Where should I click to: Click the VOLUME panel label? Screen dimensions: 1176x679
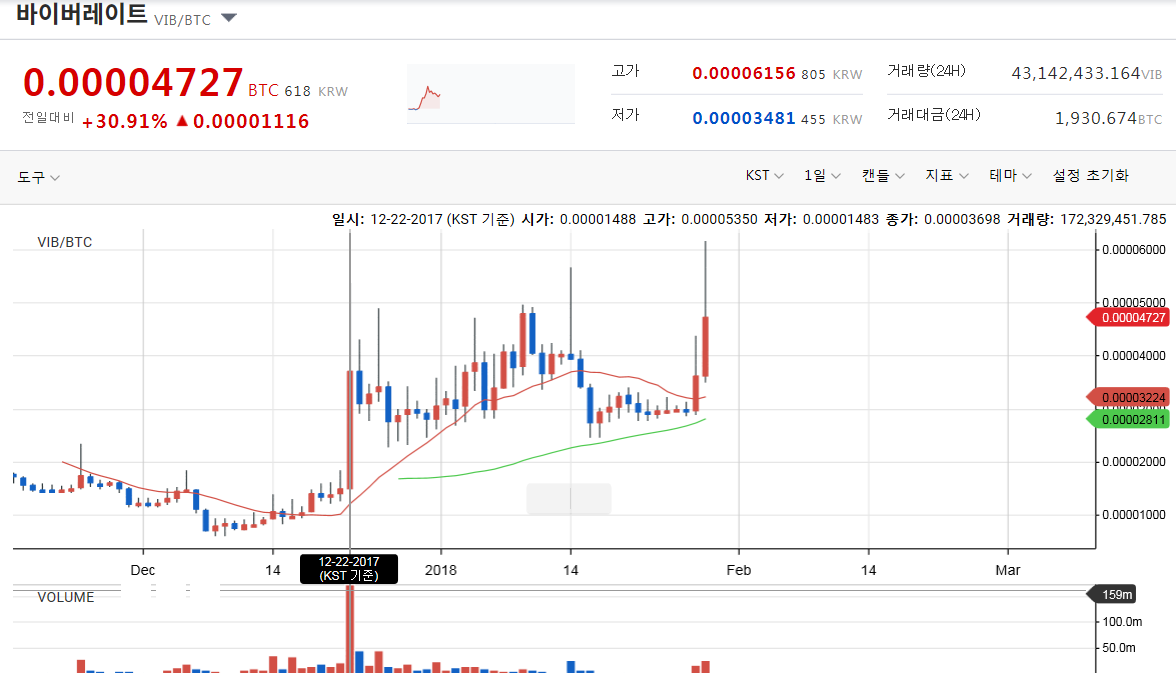click(x=66, y=597)
